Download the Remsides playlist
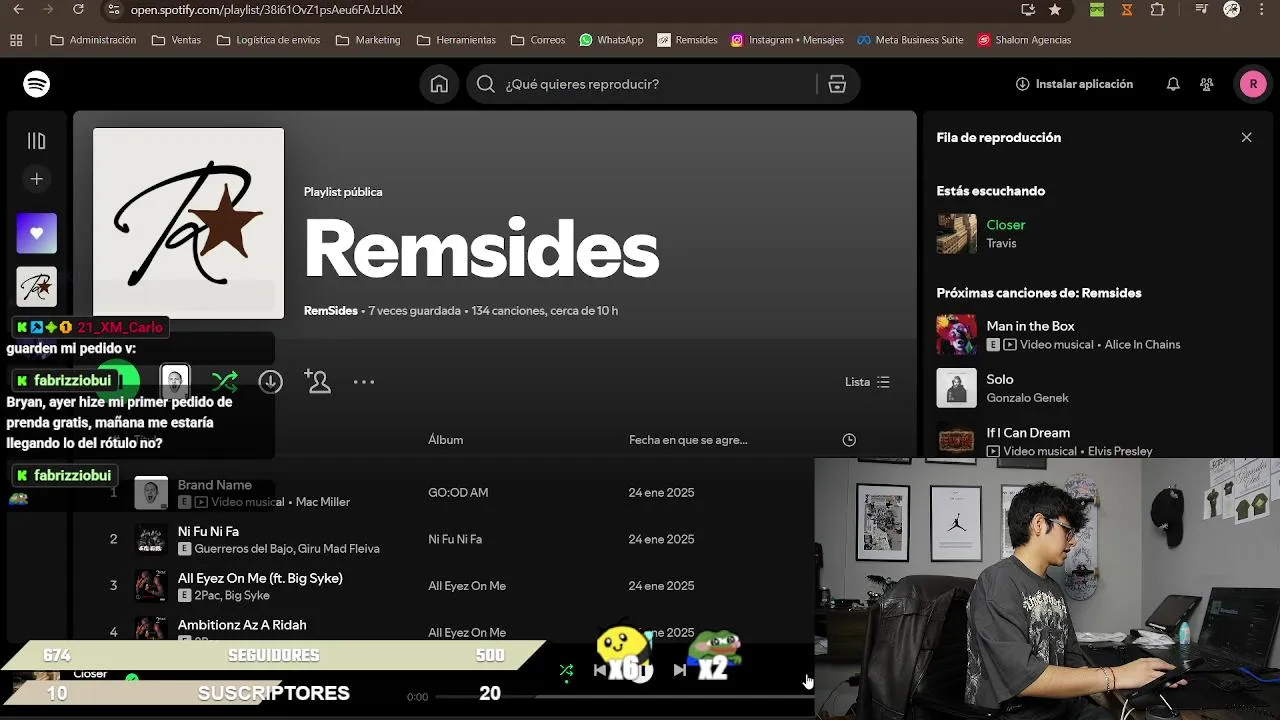The width and height of the screenshot is (1280, 720). click(270, 382)
